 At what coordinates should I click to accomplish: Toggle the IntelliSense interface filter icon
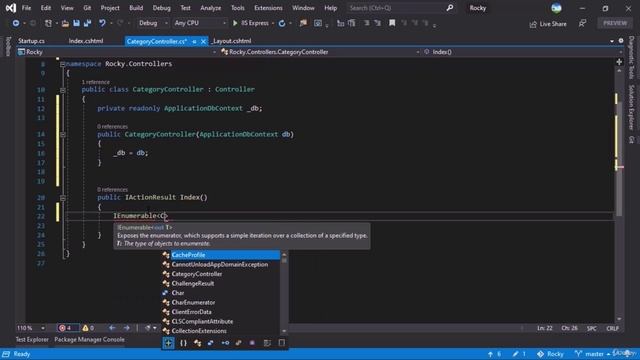coord(225,343)
